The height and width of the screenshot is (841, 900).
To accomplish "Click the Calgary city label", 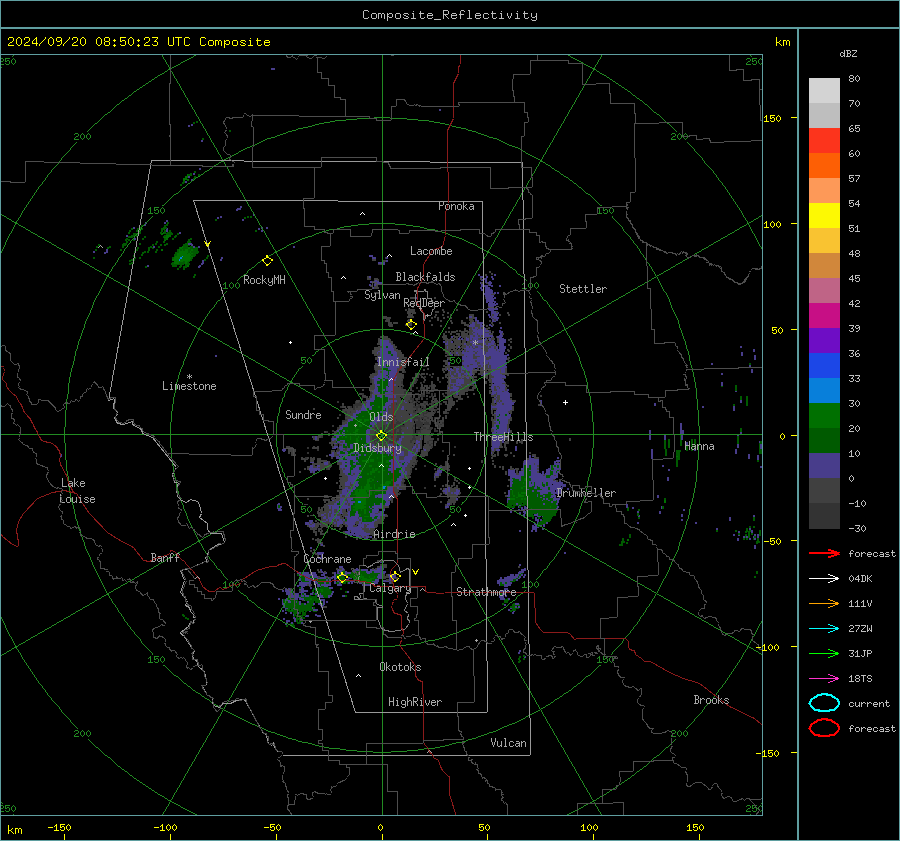I will tap(390, 588).
